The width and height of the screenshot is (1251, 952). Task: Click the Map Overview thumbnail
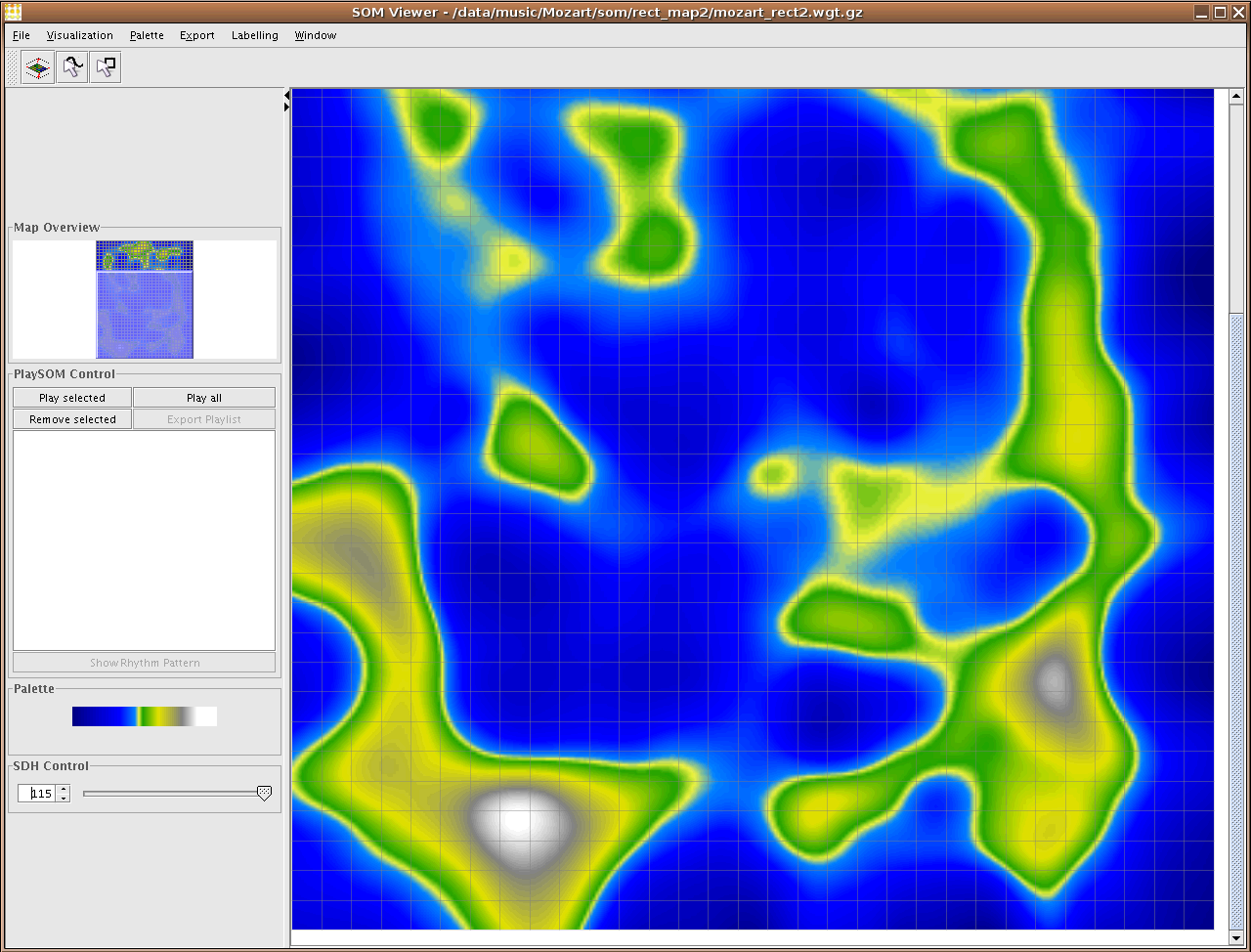click(145, 299)
